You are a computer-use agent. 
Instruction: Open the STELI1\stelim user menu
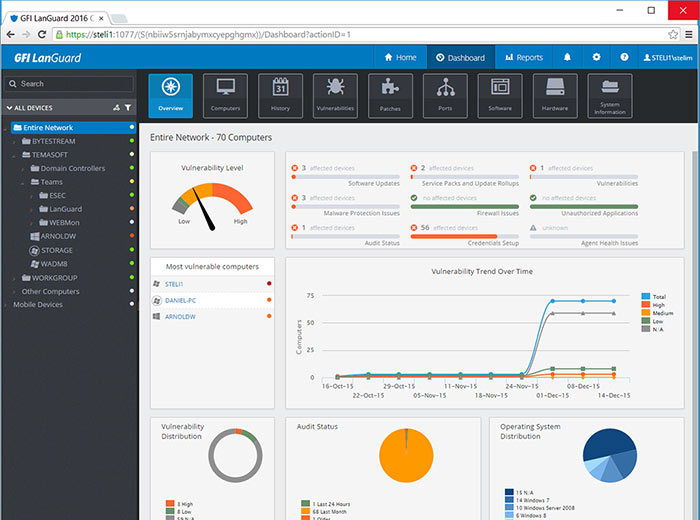[x=668, y=58]
